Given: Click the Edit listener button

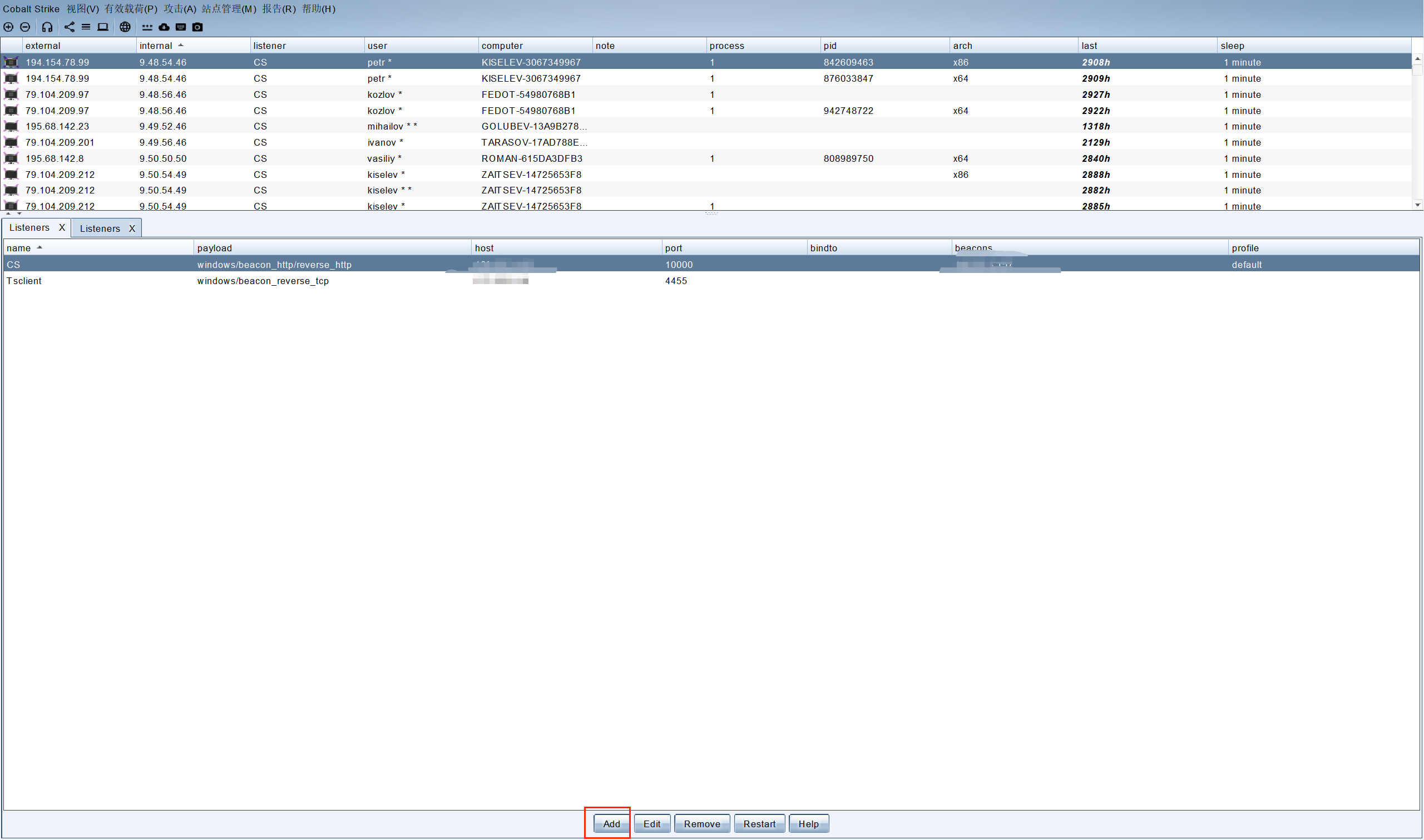Looking at the screenshot, I should point(652,824).
